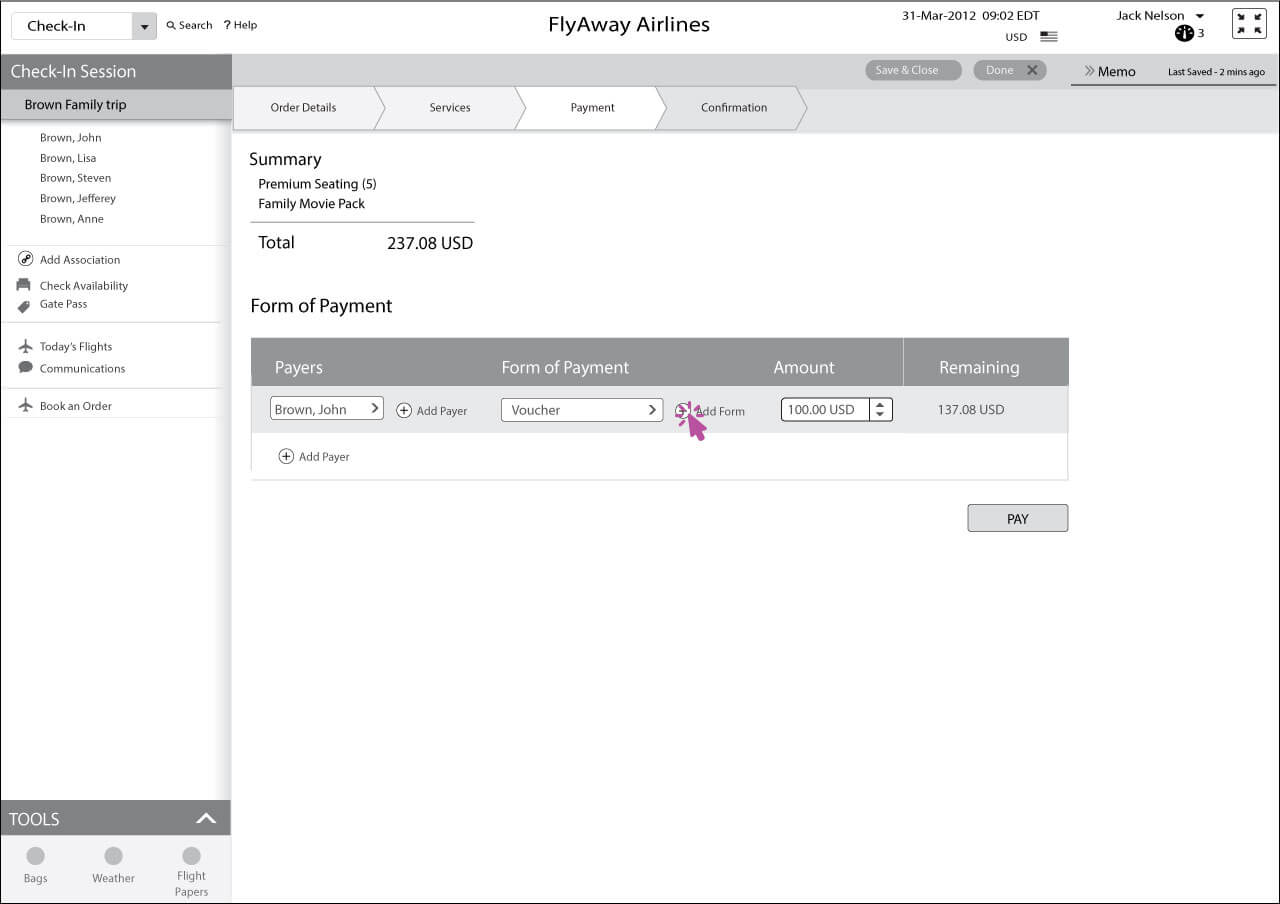Open Communications

click(x=82, y=368)
